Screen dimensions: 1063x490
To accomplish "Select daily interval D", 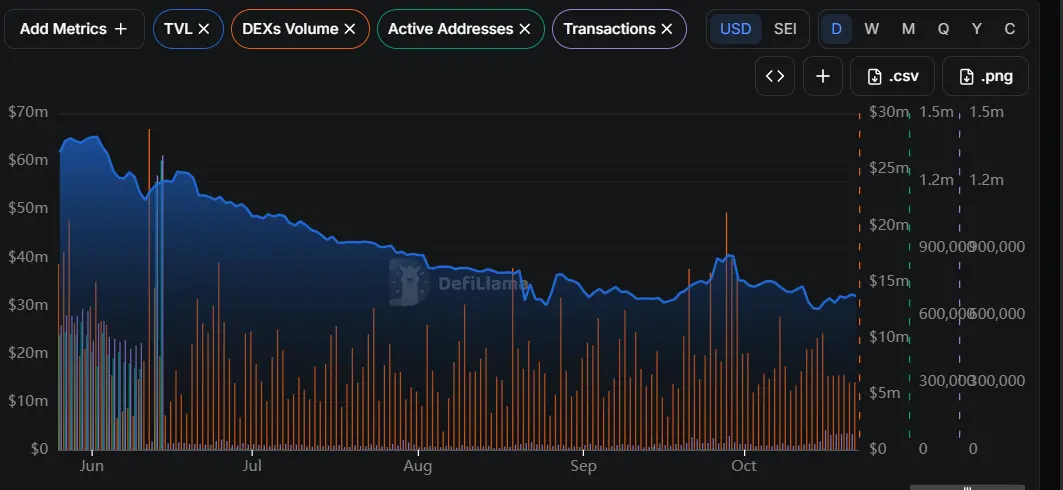I will 837,29.
